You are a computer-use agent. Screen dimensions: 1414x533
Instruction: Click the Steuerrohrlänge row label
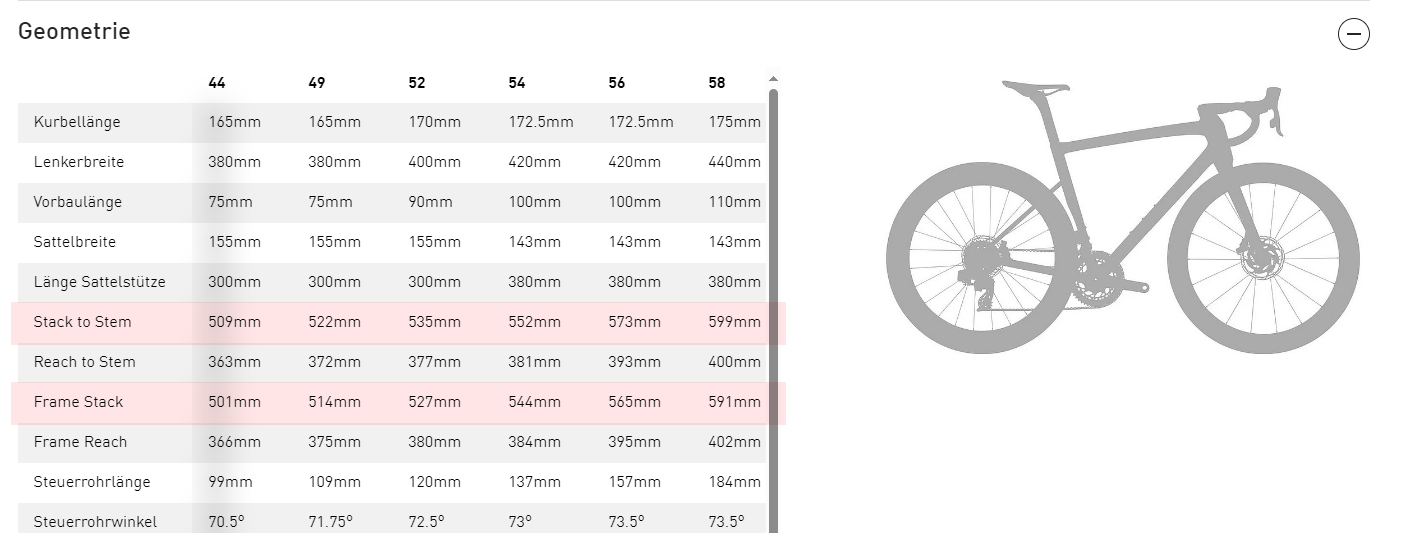(92, 482)
